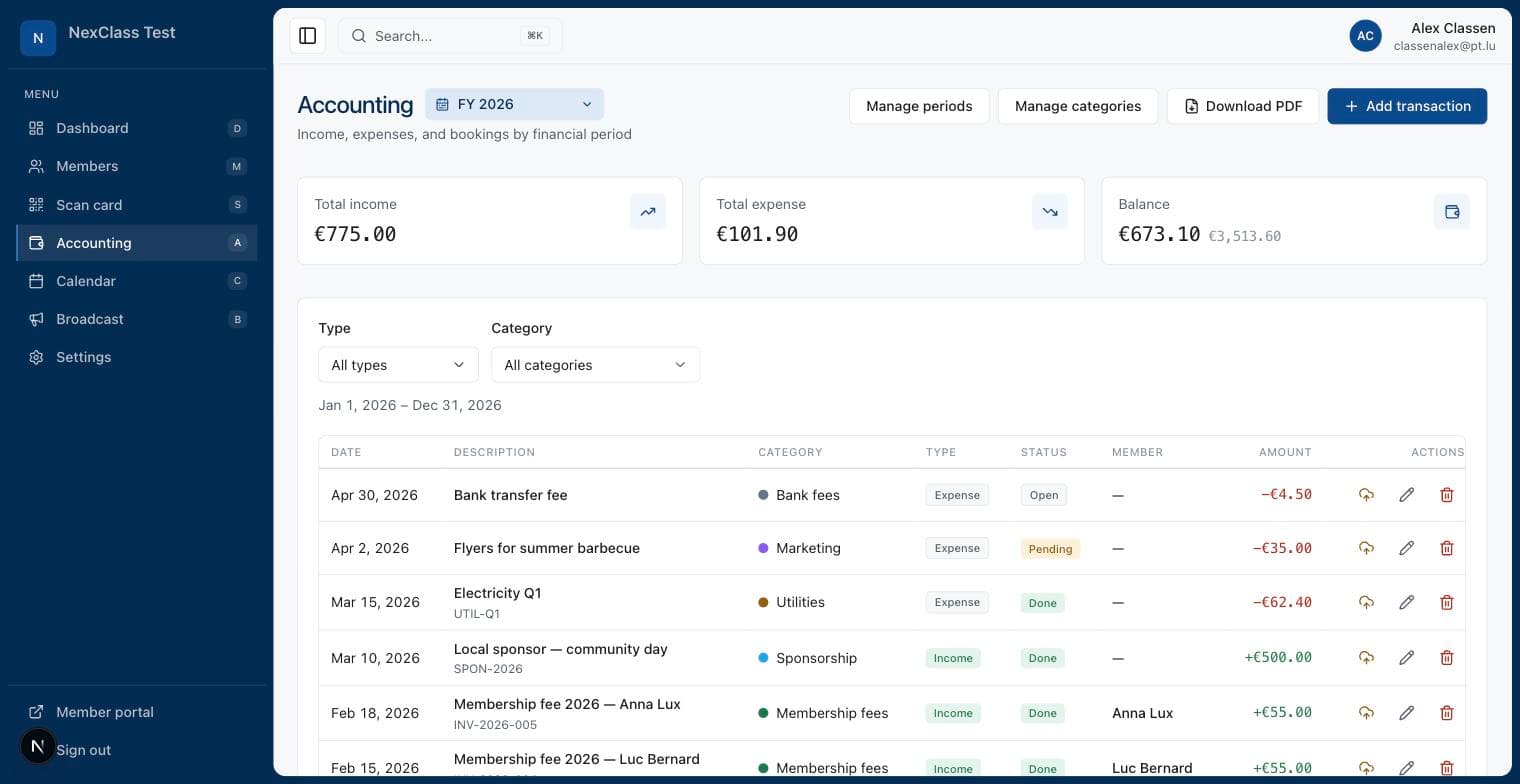Click the Total expense downward trend icon
This screenshot has width=1520, height=784.
pyautogui.click(x=1050, y=212)
